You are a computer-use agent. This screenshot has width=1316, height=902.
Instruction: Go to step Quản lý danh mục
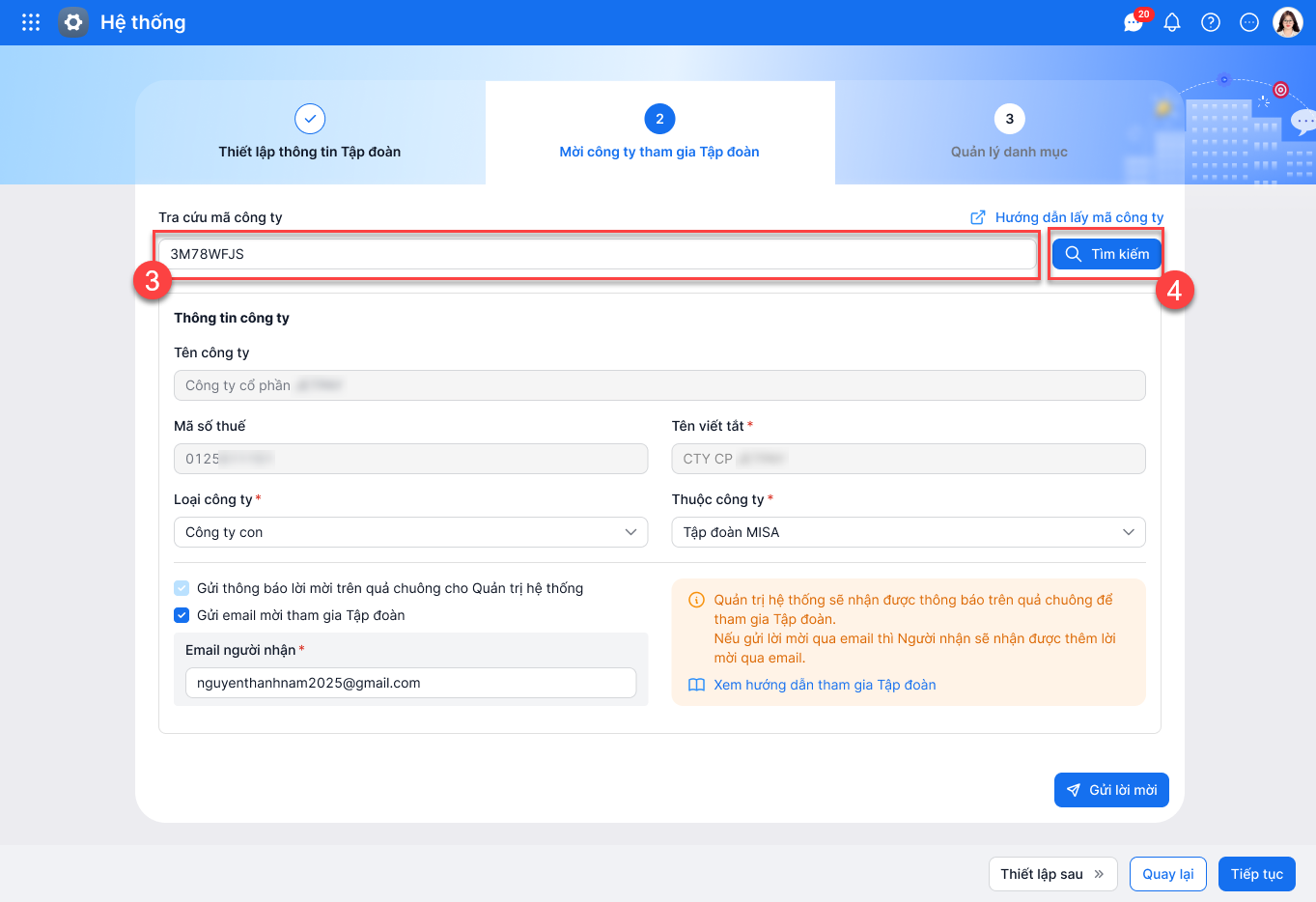point(1009,132)
